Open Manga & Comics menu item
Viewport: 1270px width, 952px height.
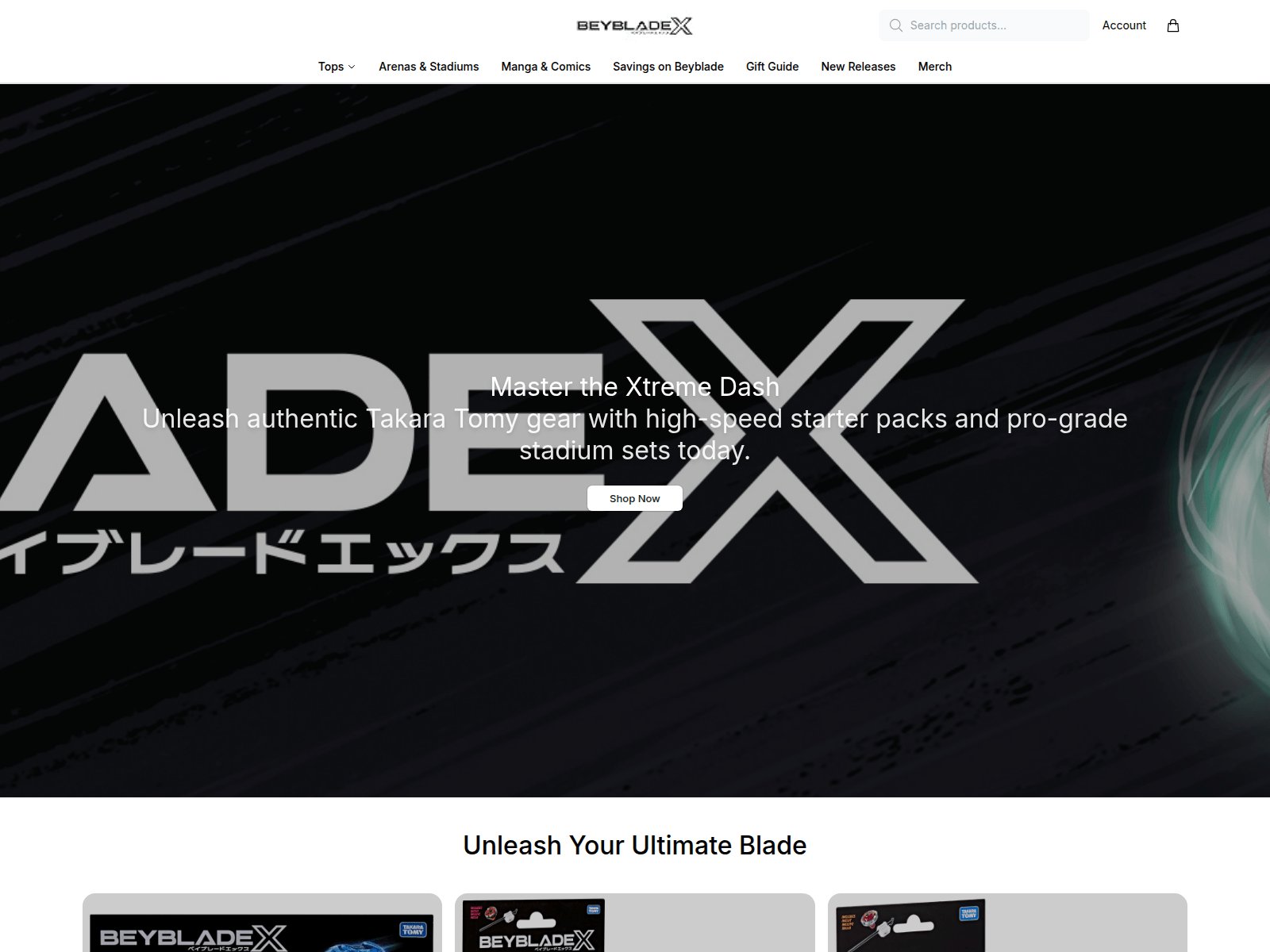point(546,67)
